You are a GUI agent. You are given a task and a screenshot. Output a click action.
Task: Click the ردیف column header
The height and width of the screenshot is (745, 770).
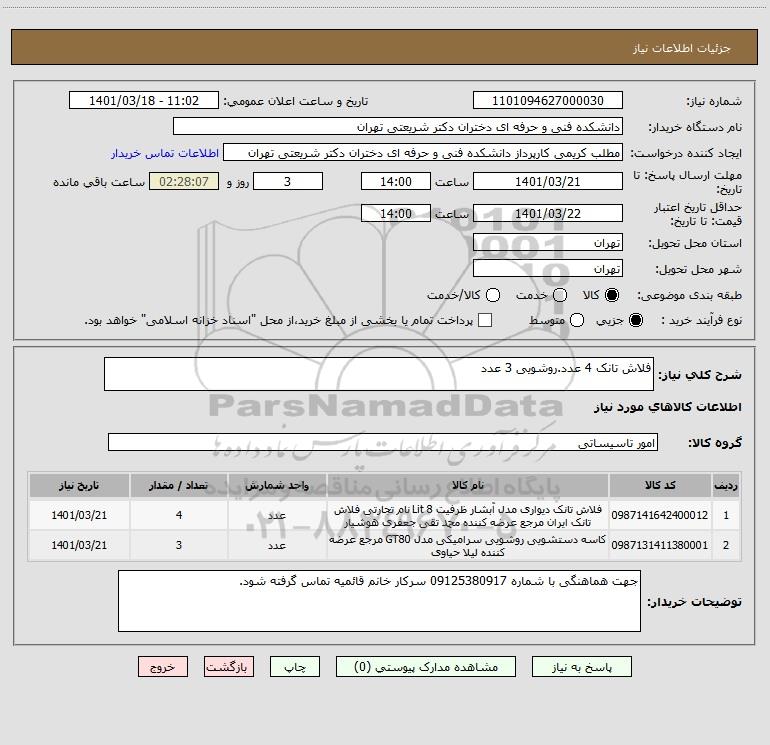726,485
